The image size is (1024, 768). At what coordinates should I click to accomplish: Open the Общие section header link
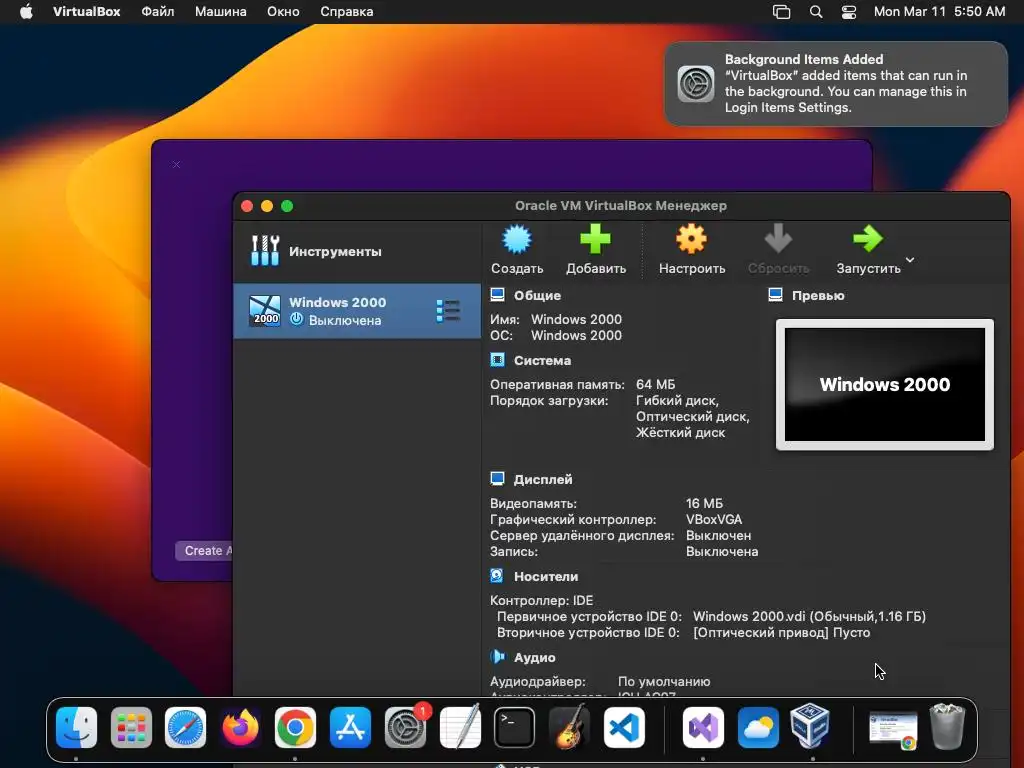pos(537,295)
